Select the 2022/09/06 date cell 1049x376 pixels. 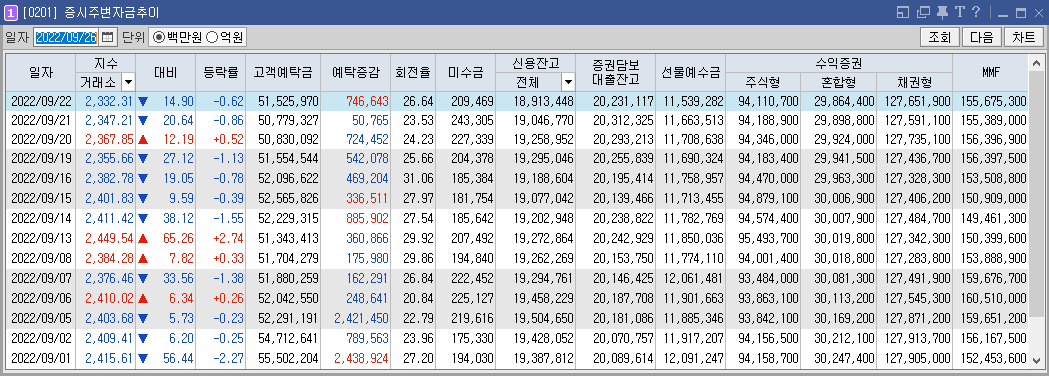point(41,298)
